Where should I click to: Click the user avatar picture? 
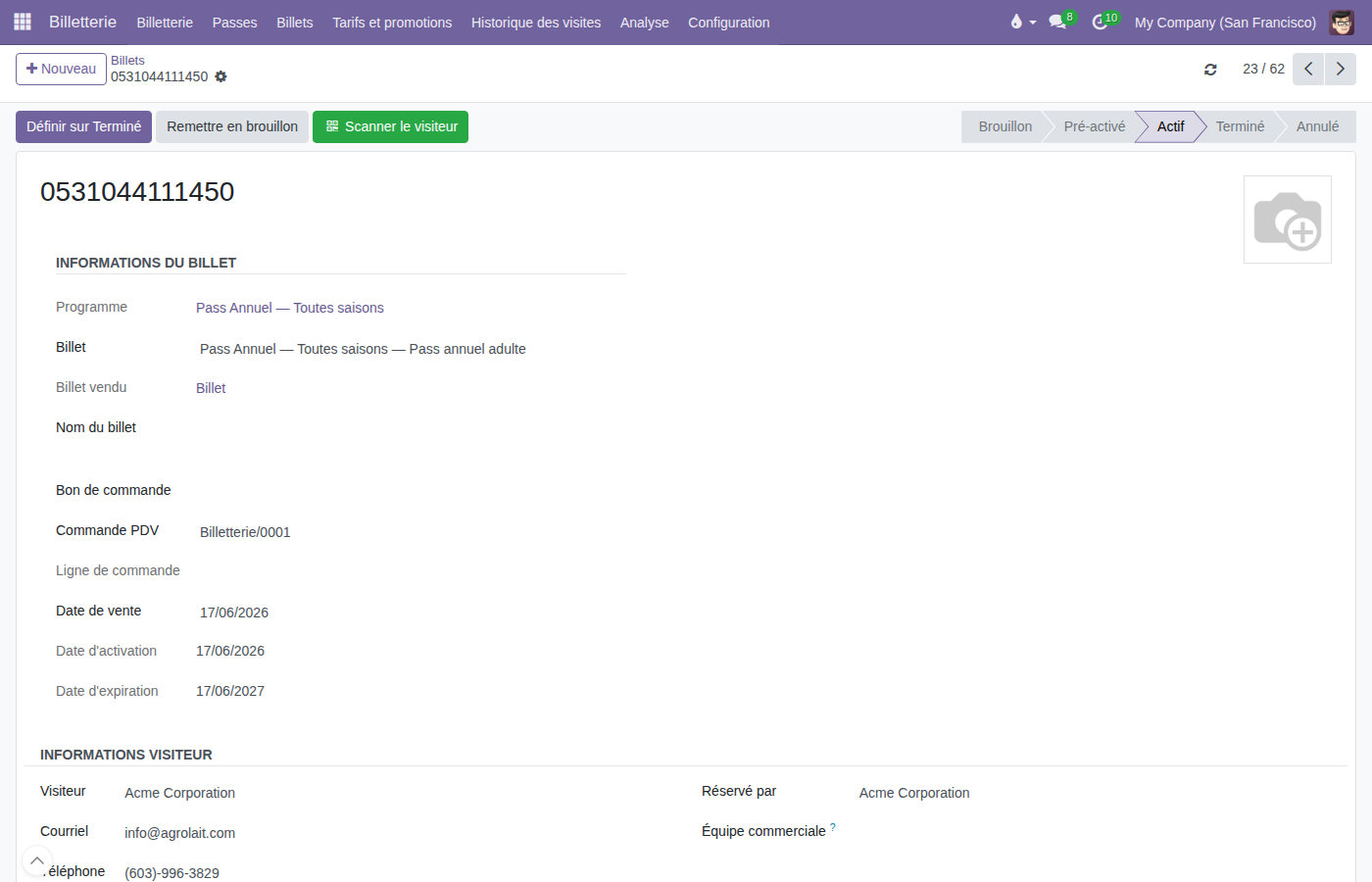[x=1342, y=22]
